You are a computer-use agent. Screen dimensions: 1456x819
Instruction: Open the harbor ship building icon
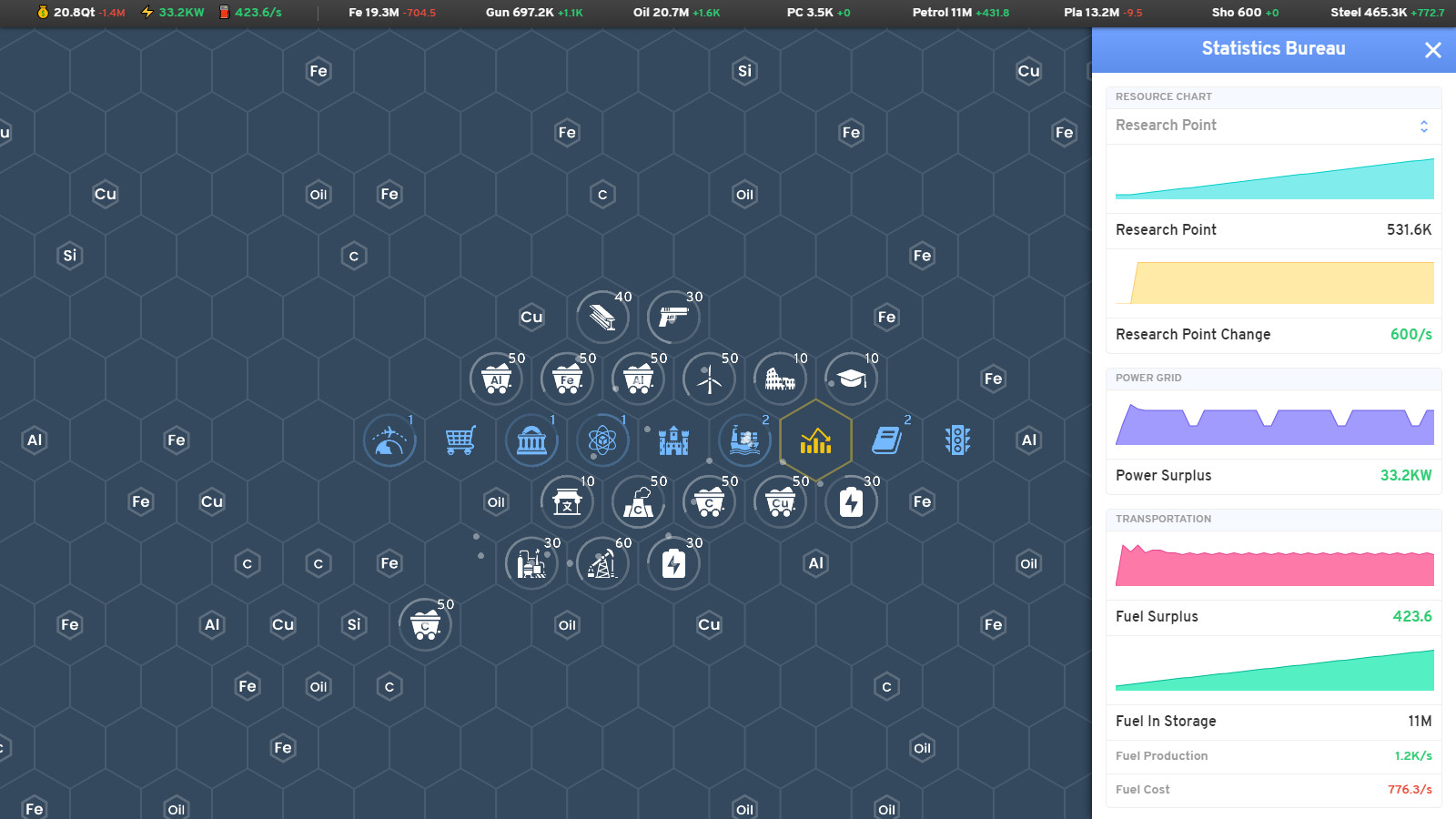[744, 440]
